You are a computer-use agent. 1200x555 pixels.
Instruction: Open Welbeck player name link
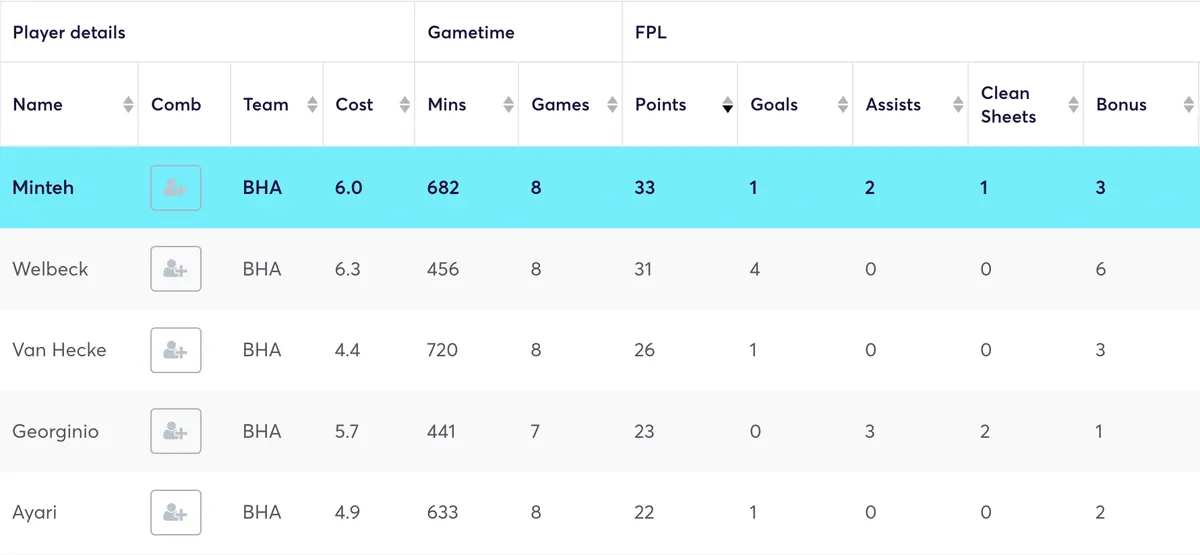[50, 269]
